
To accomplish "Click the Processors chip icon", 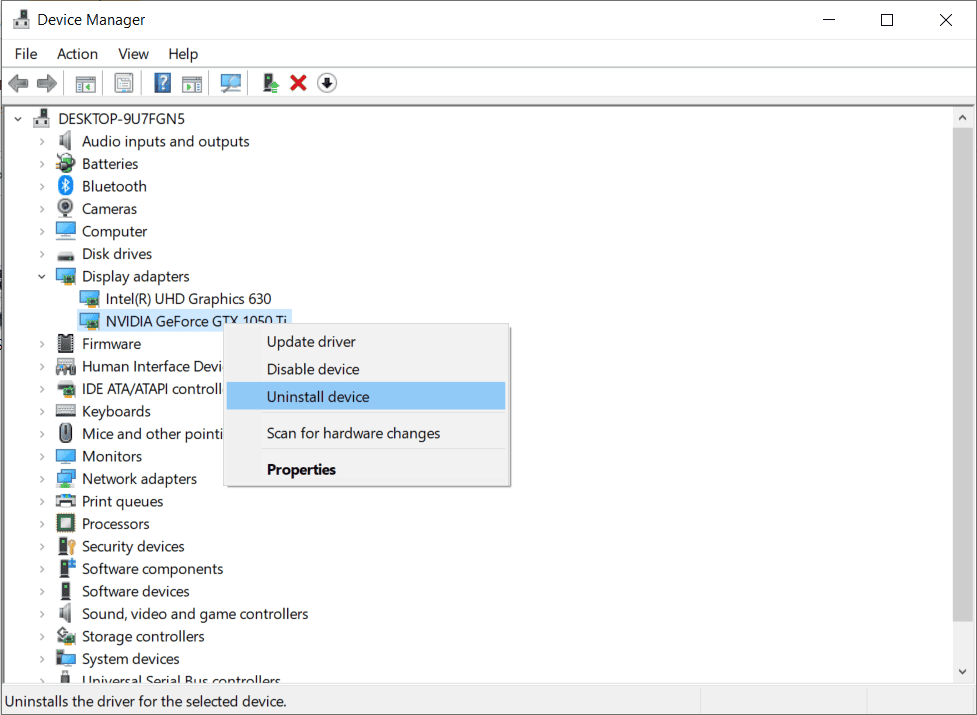I will (65, 523).
